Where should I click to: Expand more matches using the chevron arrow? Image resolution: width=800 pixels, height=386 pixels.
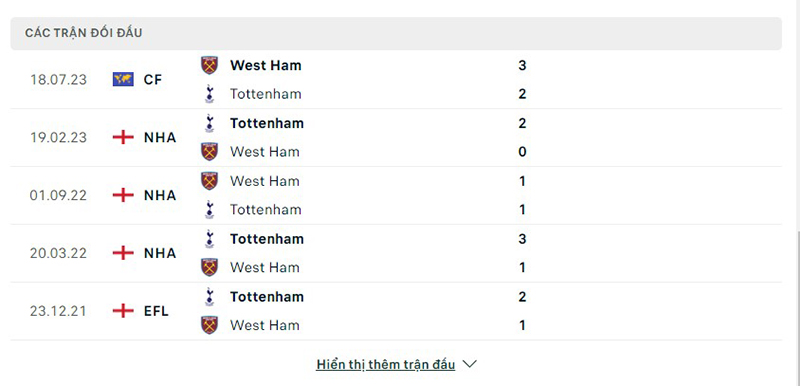pos(469,364)
